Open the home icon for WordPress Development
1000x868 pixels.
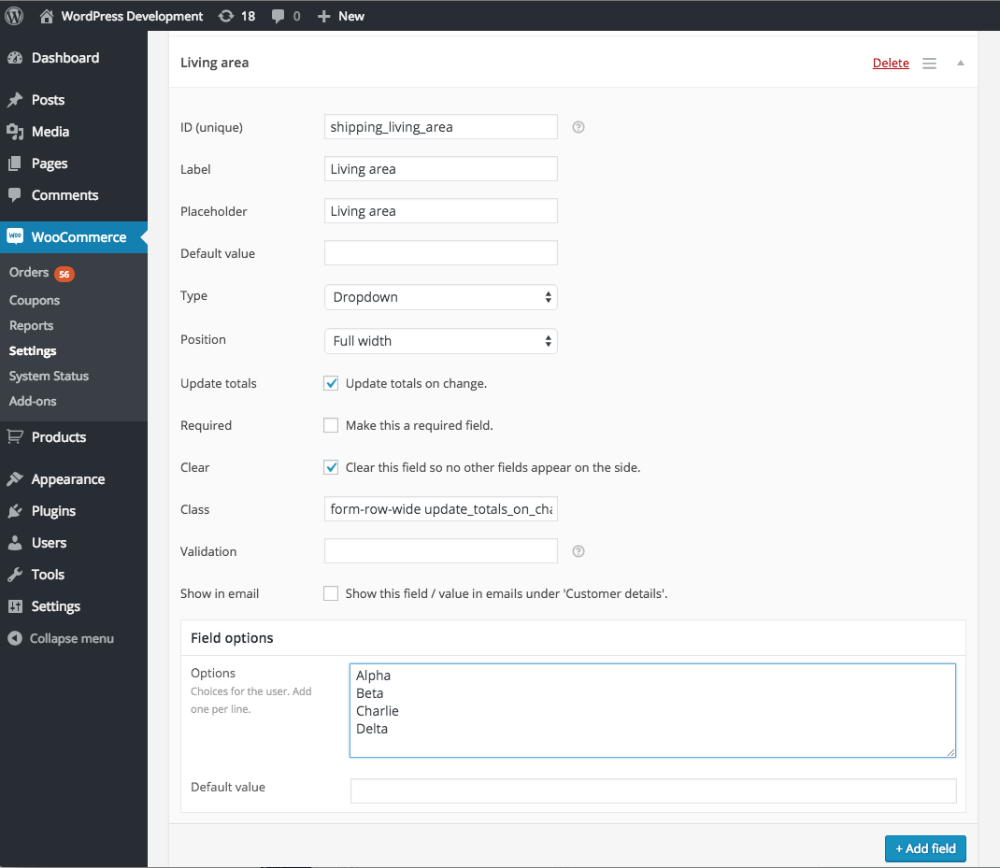[46, 16]
